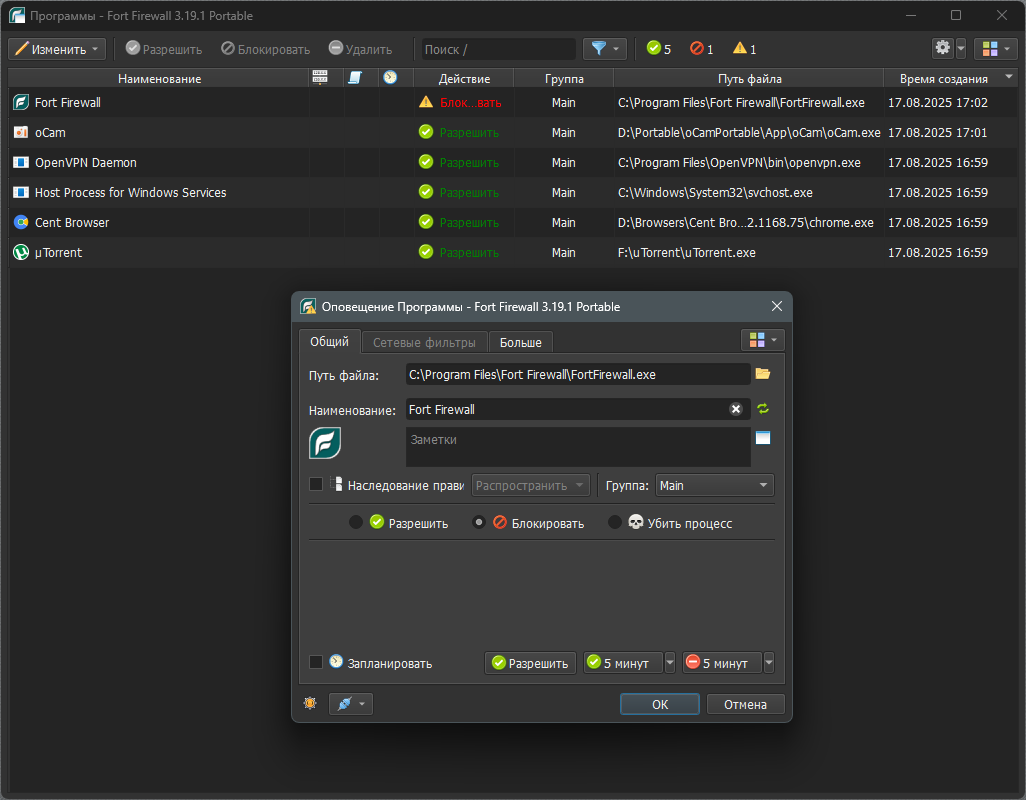1026x800 pixels.
Task: Click the allow for 5 минут button
Action: 624,663
